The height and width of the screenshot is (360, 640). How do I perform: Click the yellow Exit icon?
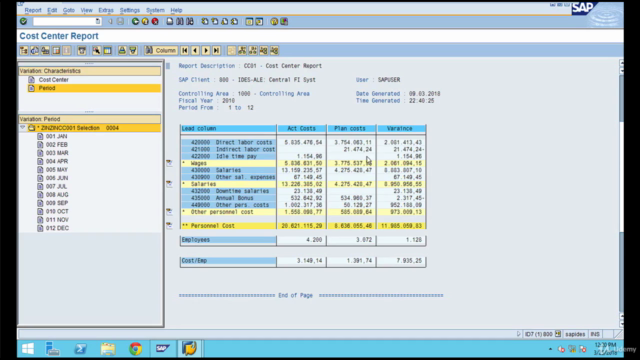coord(145,21)
